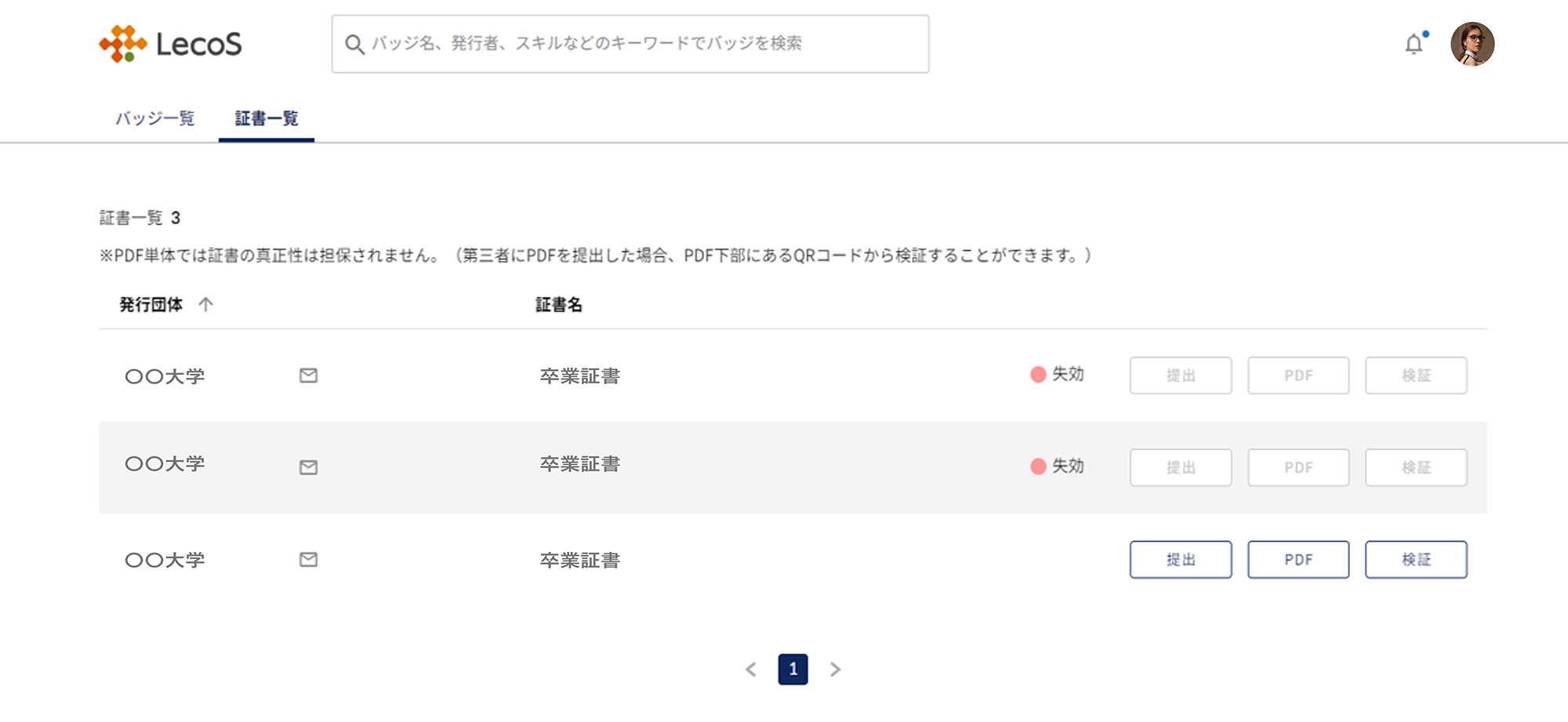
Task: Open the envelope icon in the third row
Action: coord(308,560)
